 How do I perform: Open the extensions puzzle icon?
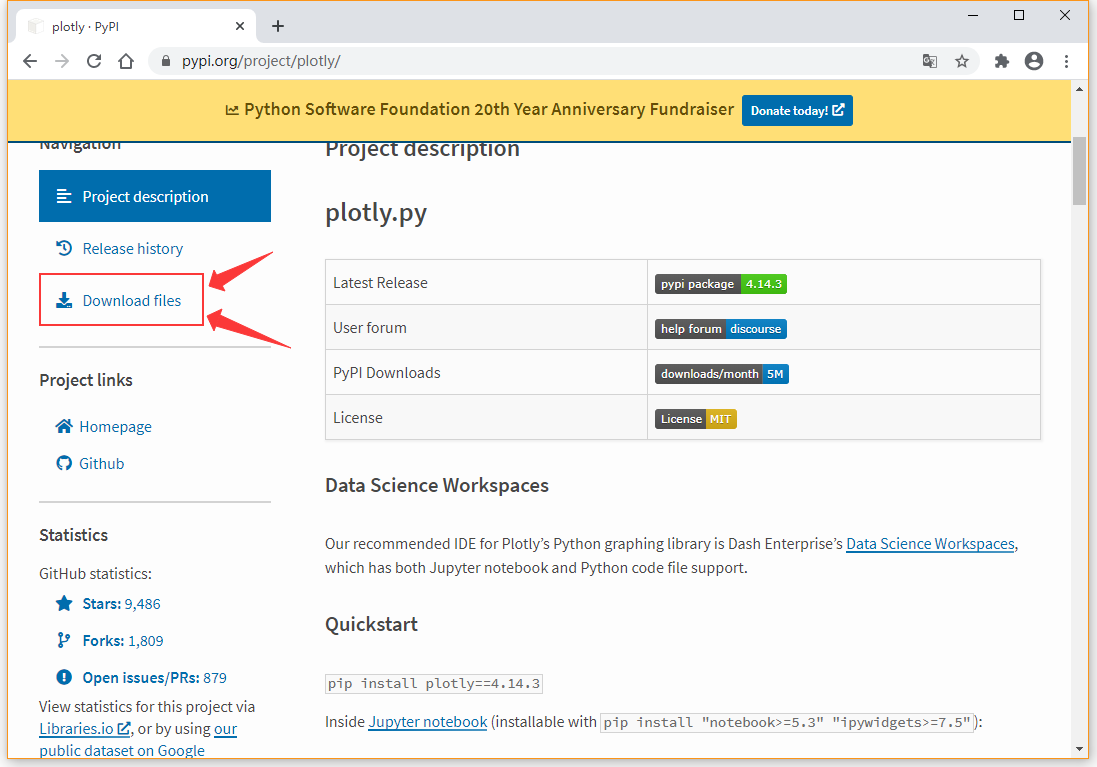[x=1002, y=61]
